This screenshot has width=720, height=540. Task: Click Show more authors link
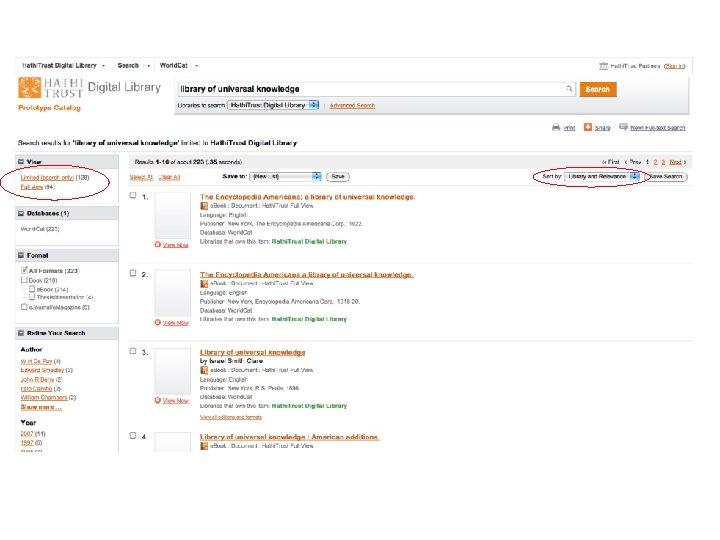pyautogui.click(x=41, y=407)
